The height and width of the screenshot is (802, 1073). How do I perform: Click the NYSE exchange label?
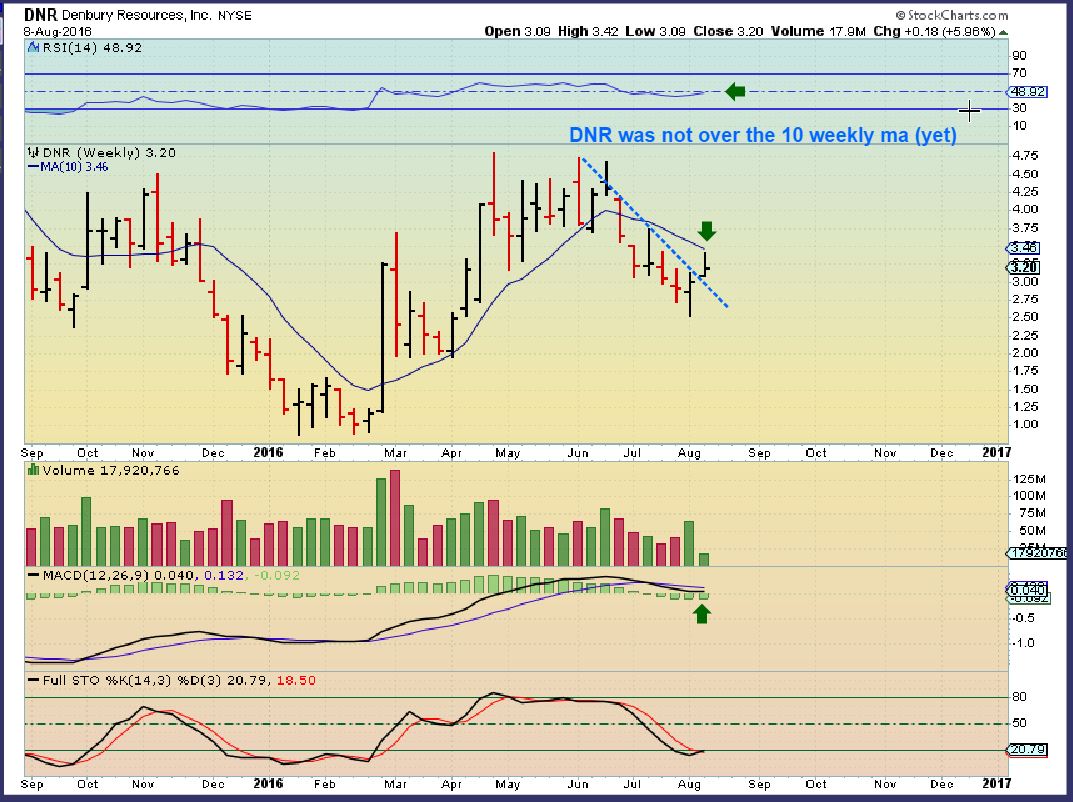tap(235, 15)
